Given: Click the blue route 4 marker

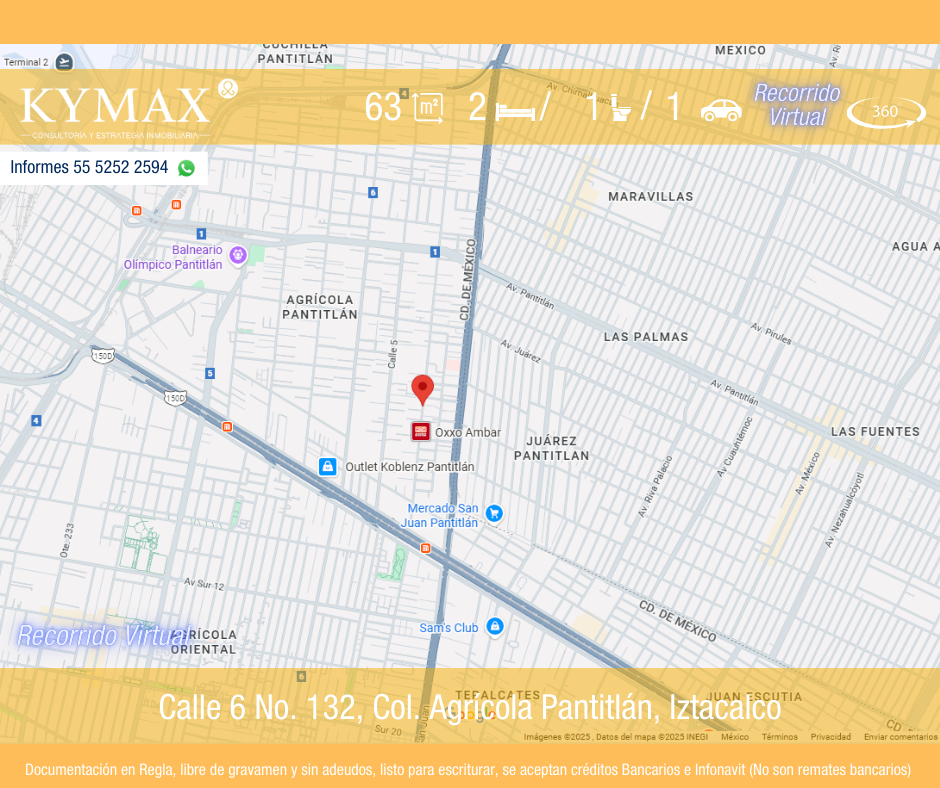Looking at the screenshot, I should [36, 420].
